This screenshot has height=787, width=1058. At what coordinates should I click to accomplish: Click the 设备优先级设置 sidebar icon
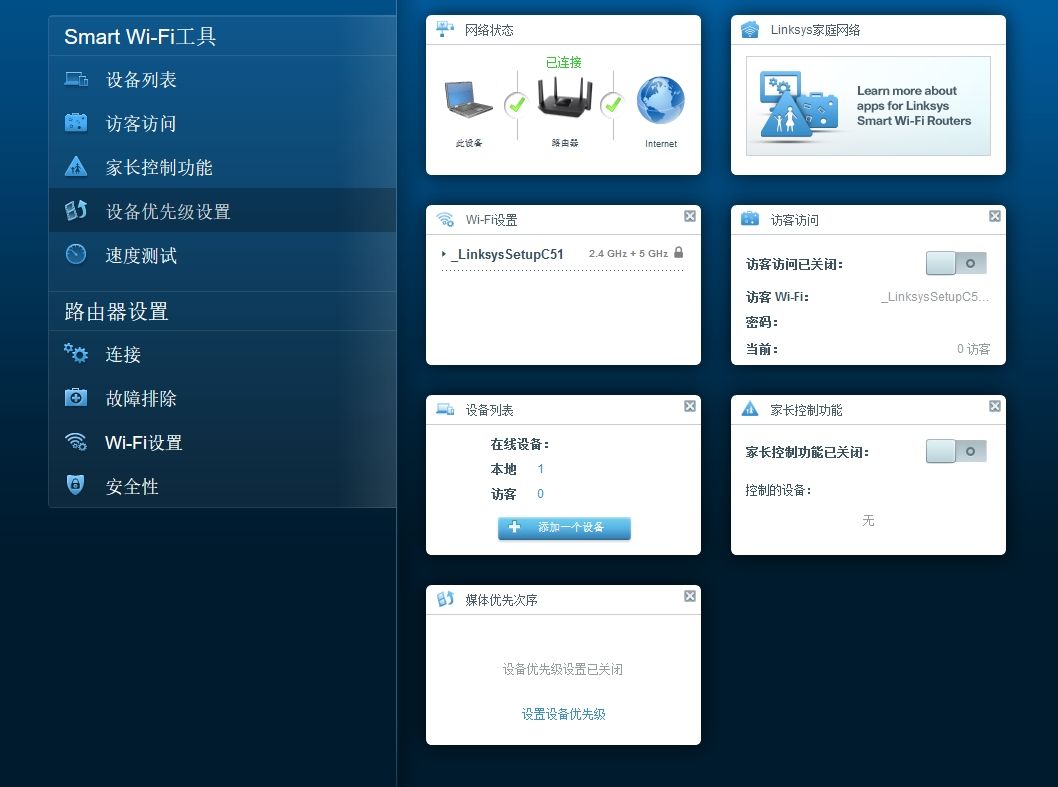76,211
